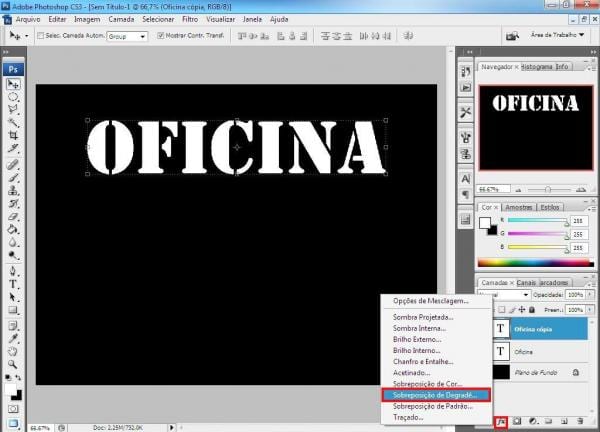Image resolution: width=600 pixels, height=432 pixels.
Task: Swap foreground and background colors
Action: coord(18,378)
